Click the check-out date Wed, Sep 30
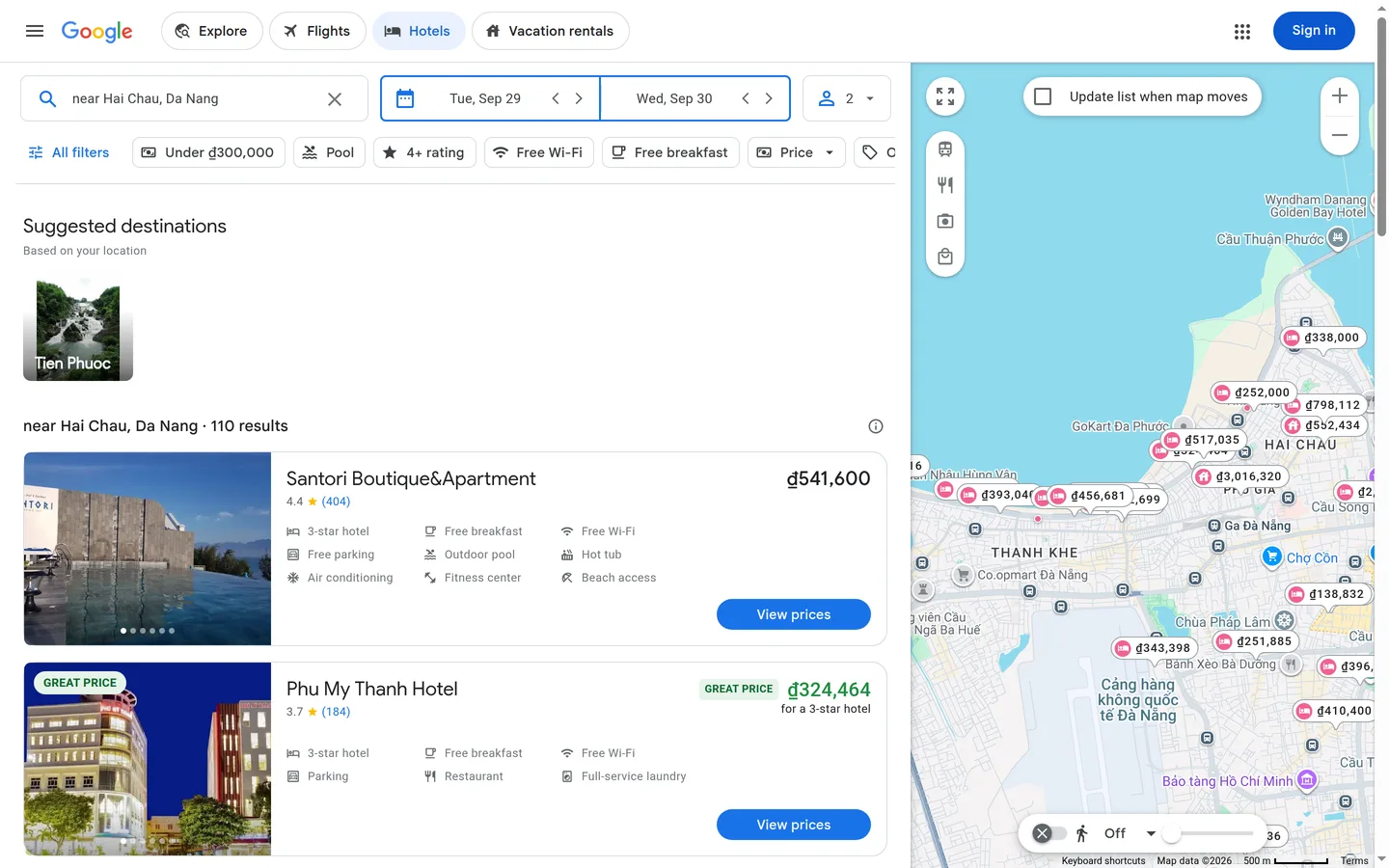The image size is (1389, 868). (x=674, y=98)
